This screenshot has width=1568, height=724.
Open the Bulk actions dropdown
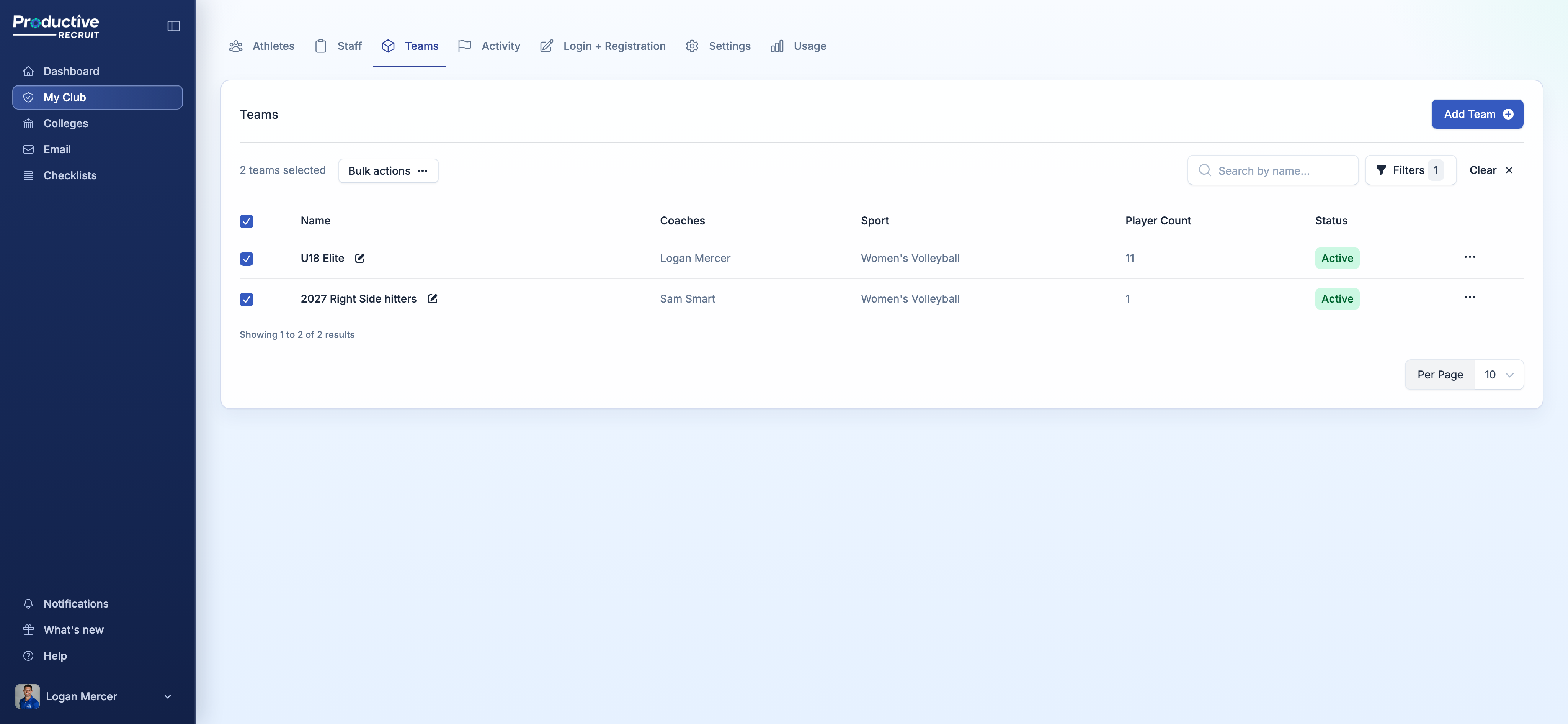[388, 171]
